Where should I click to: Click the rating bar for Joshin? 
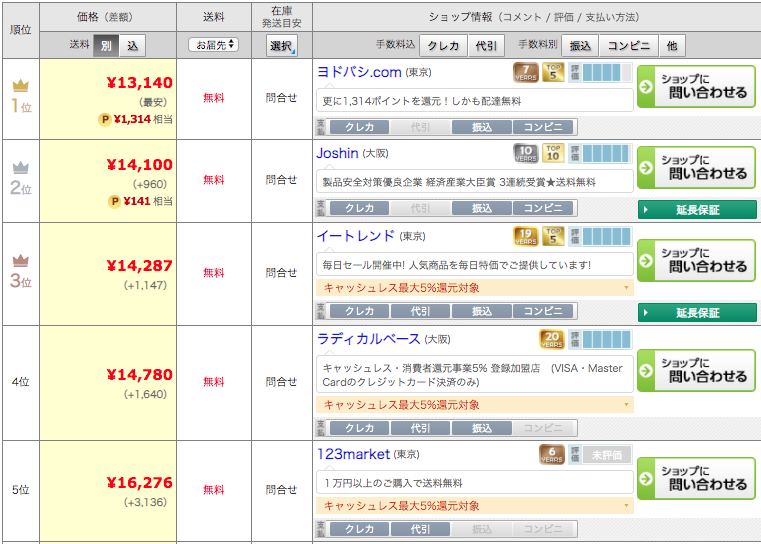tap(600, 153)
